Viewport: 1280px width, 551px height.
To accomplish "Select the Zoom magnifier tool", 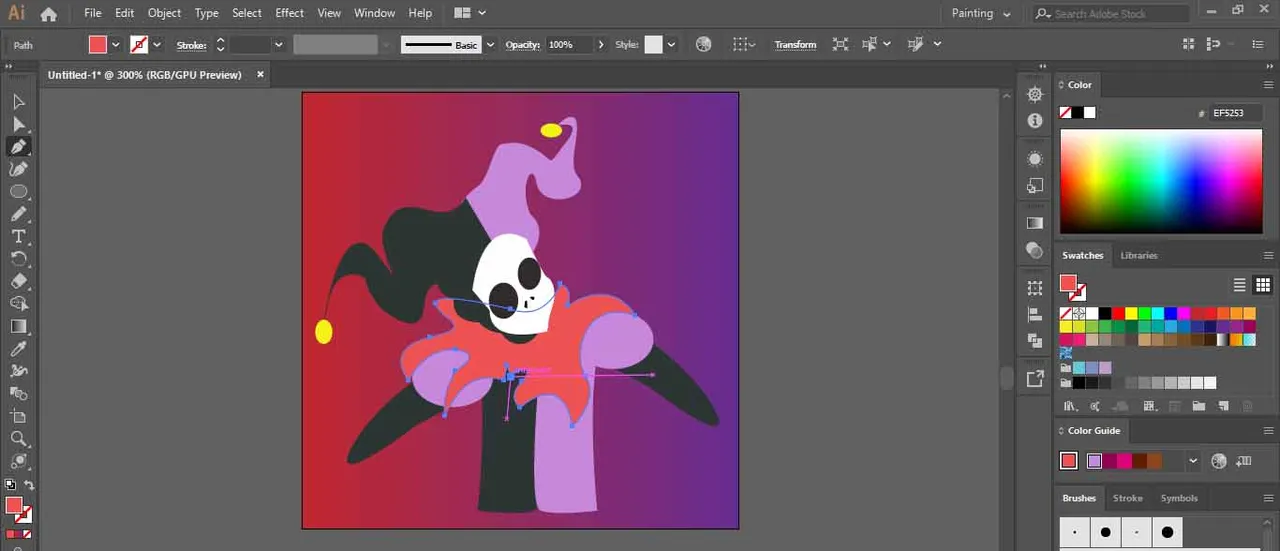I will point(18,438).
